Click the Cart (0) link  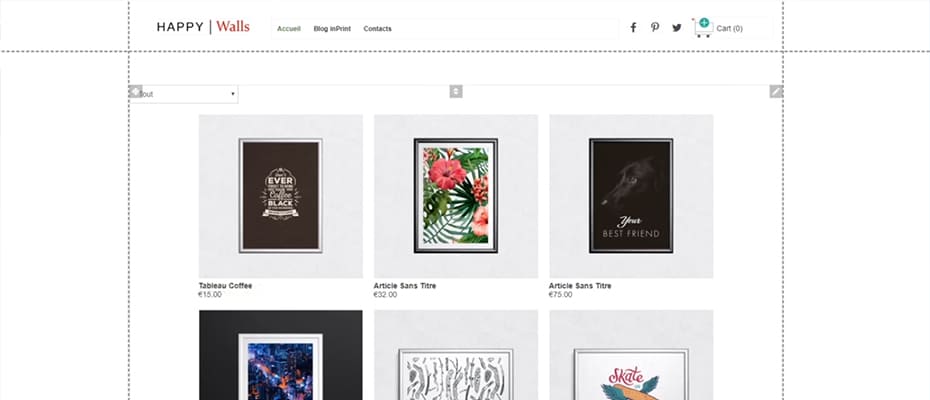[729, 28]
